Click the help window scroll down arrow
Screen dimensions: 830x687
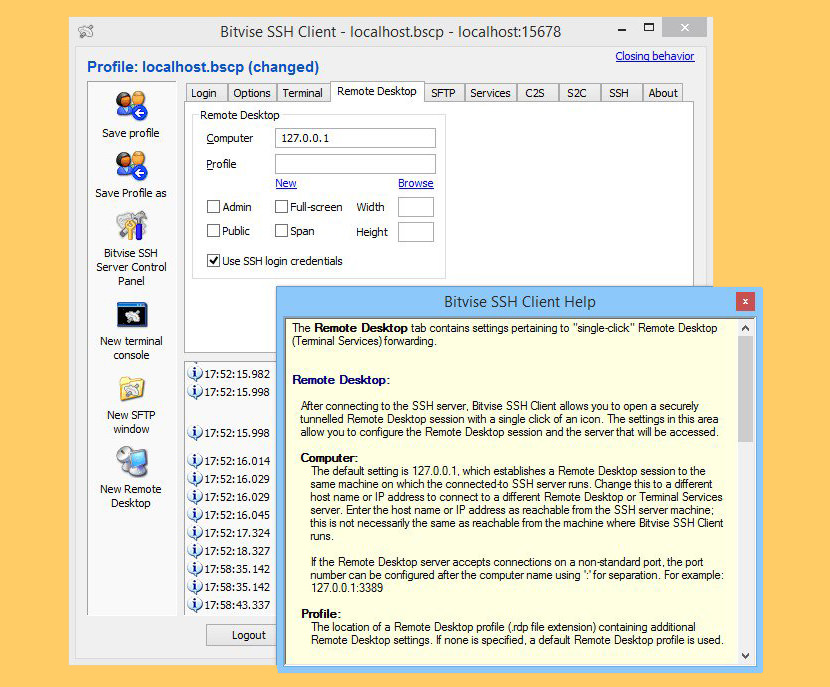point(745,655)
